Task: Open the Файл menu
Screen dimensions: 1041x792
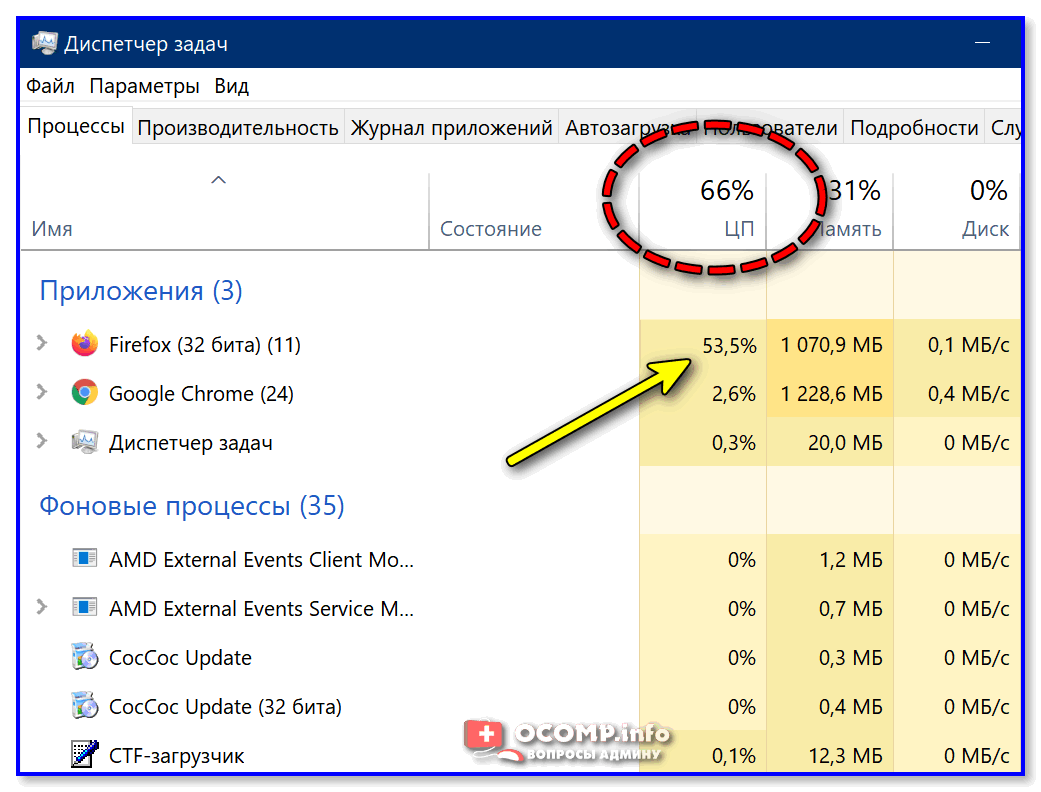Action: click(x=51, y=86)
